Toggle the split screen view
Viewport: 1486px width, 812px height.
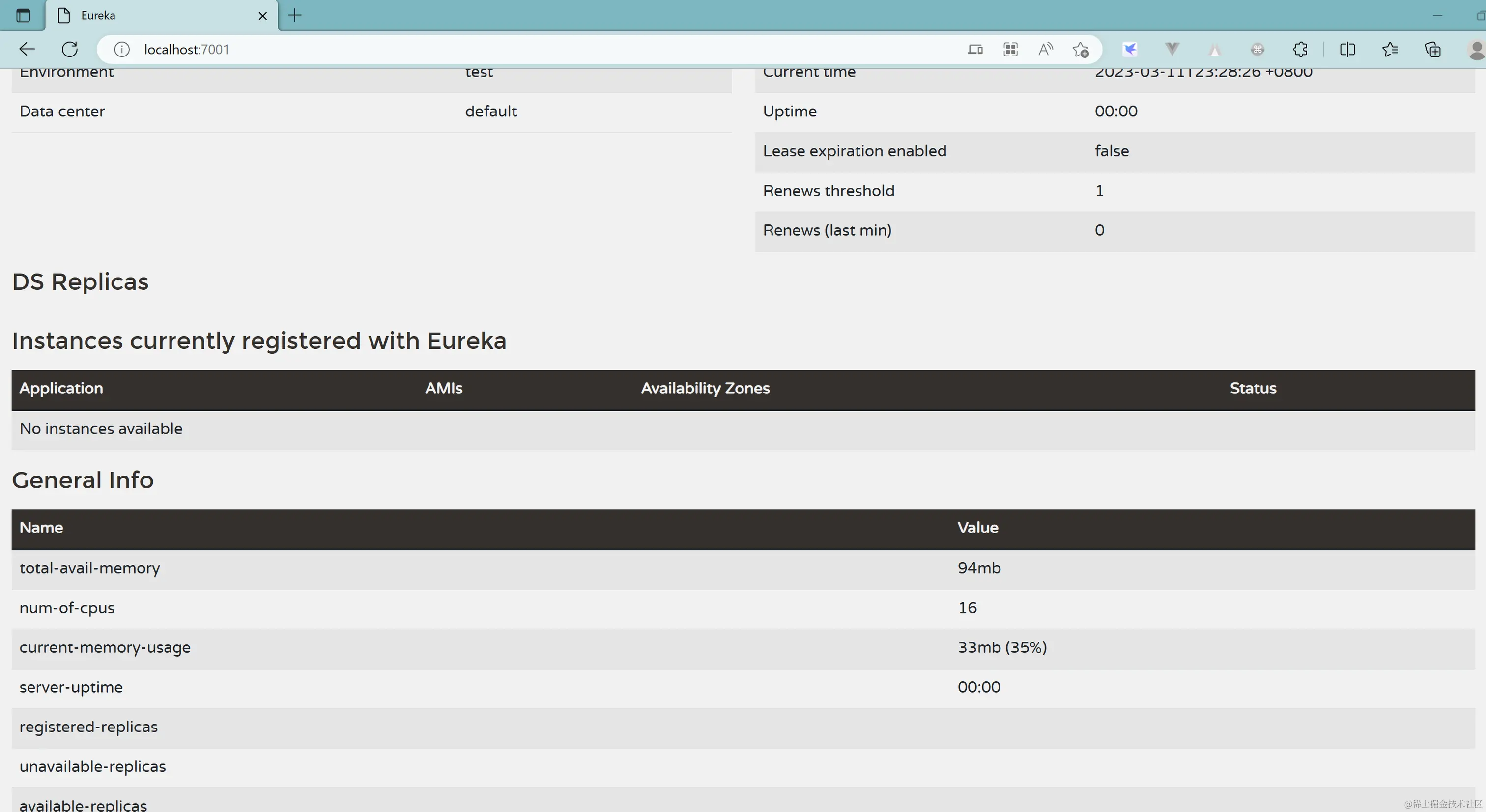pyautogui.click(x=1347, y=50)
